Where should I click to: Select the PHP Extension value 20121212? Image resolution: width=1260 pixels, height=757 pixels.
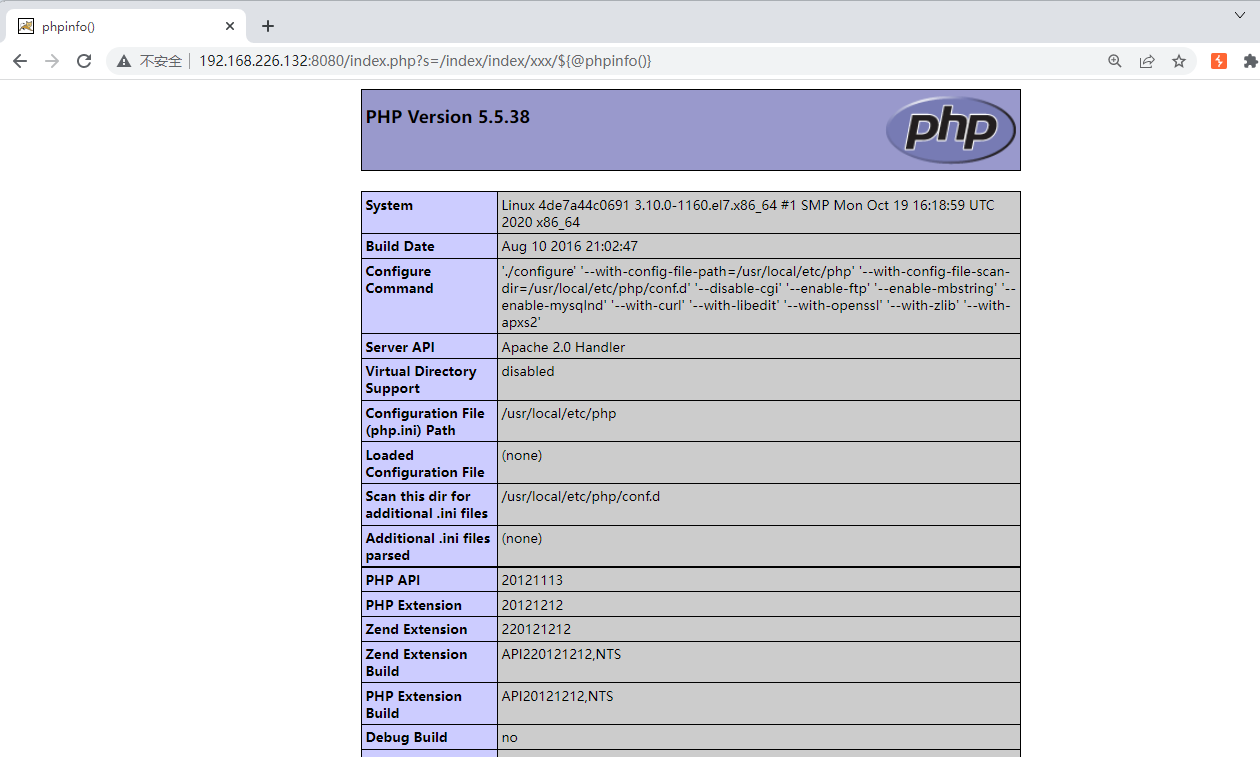pyautogui.click(x=533, y=605)
